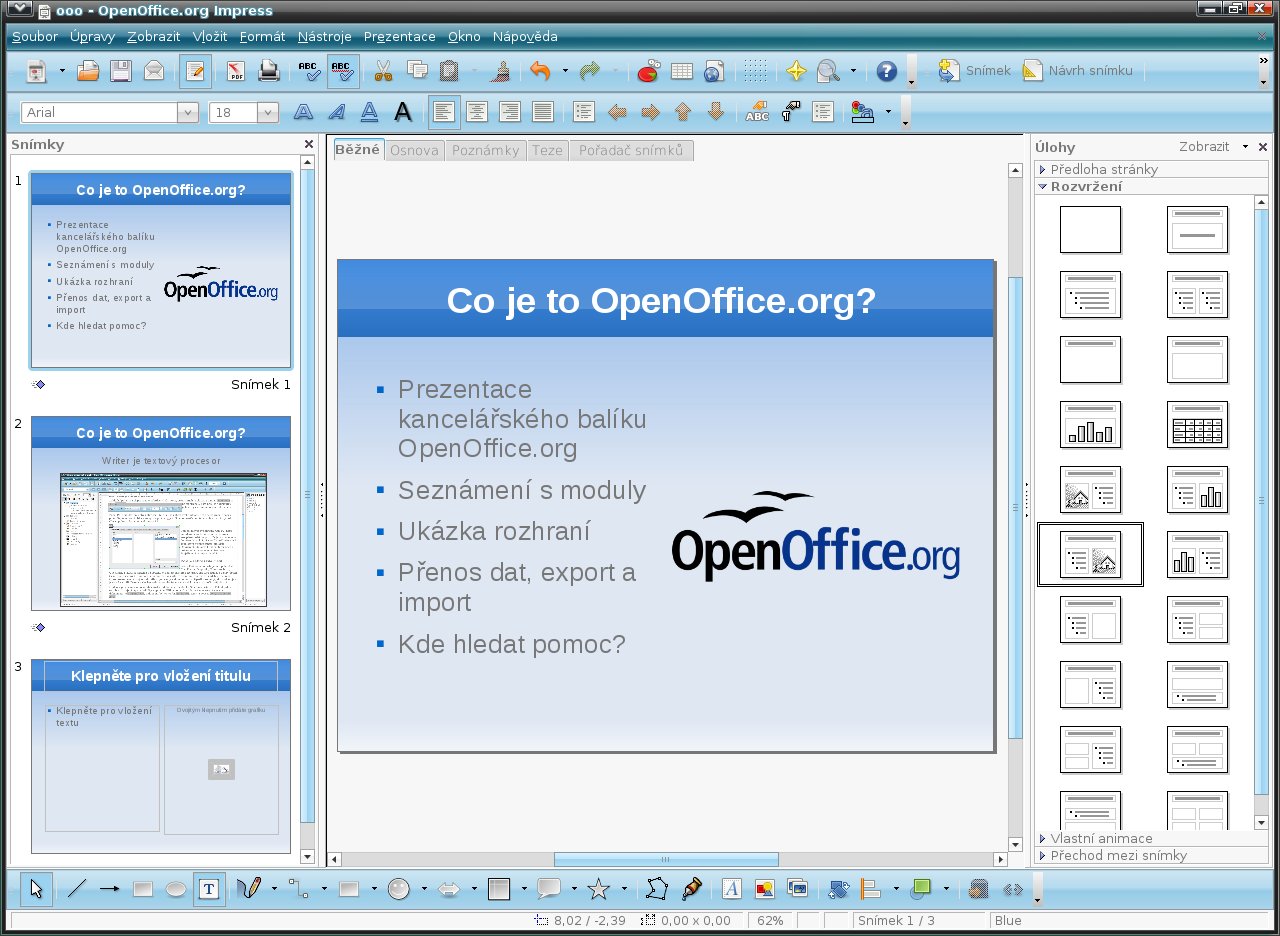The image size is (1280, 936).
Task: Copy selection to clipboard icon
Action: point(416,71)
